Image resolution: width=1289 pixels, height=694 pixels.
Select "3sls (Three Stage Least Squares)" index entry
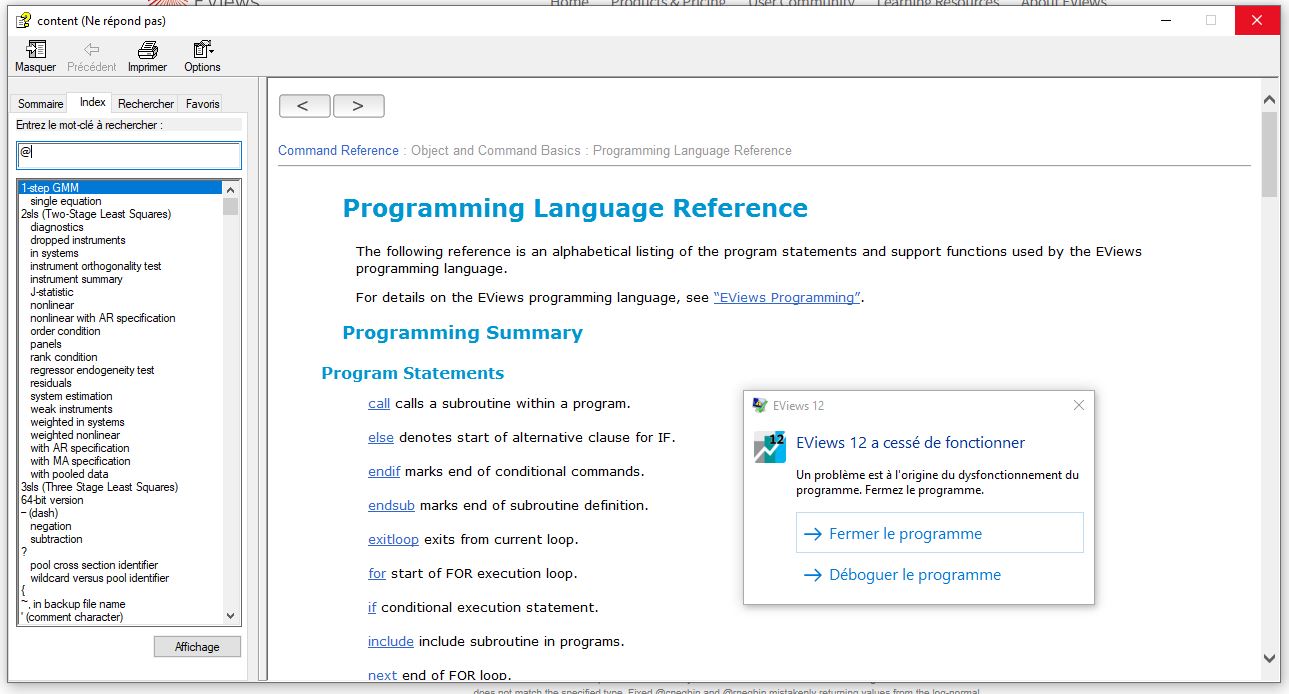99,487
